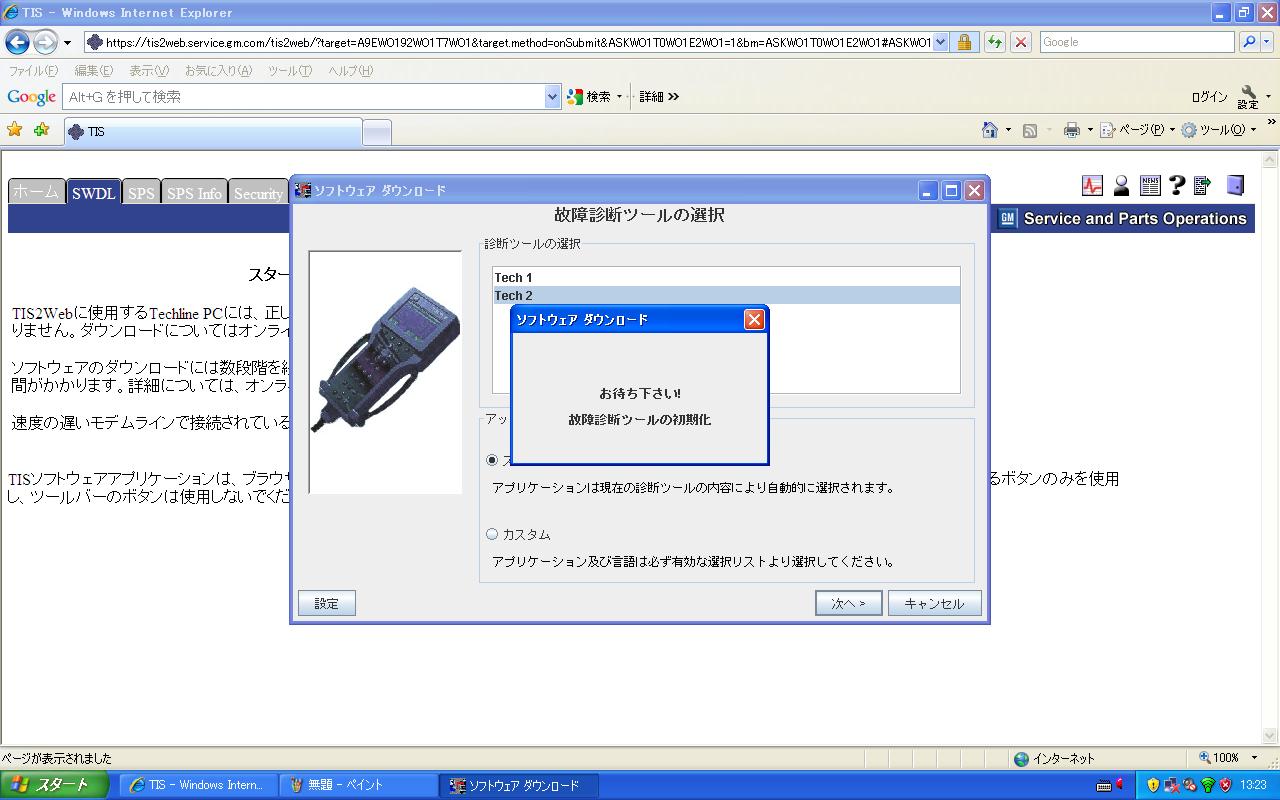Screen dimensions: 1280x800
Task: Select Tech 1 in the diagnostic tool list
Action: (x=726, y=277)
